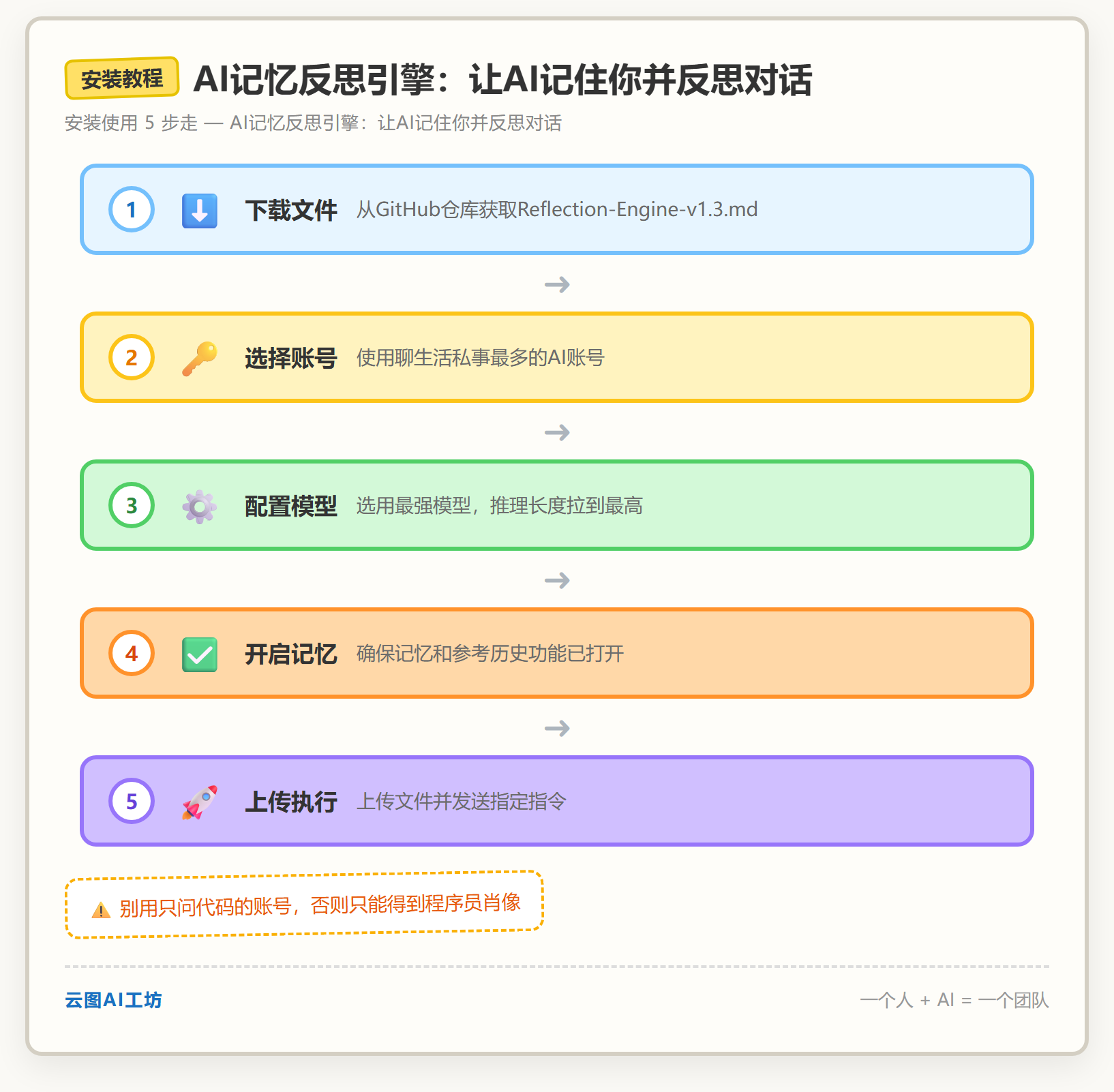Click the green checkmark icon beside 开启记忆

200,654
